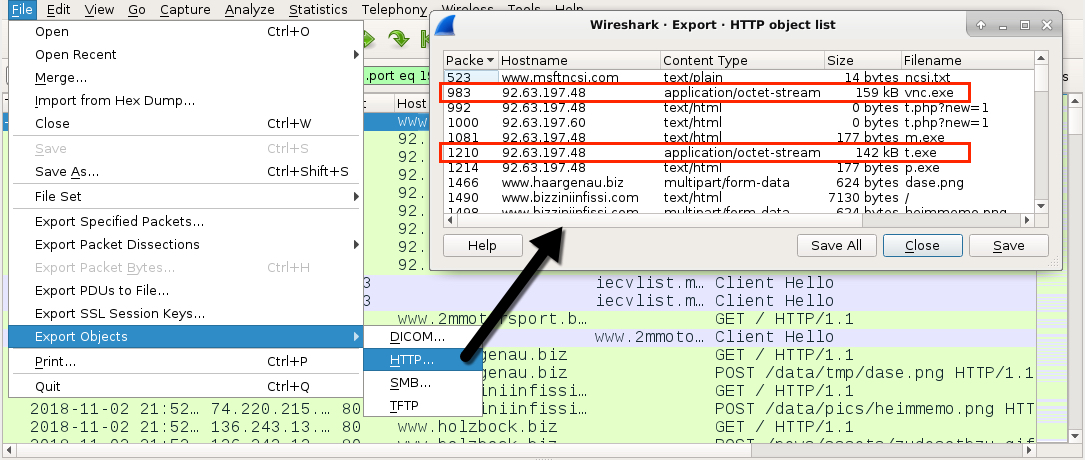Choose DICOM... in the Export Objects submenu
Screen dimensions: 1085x460
[x=422, y=337]
